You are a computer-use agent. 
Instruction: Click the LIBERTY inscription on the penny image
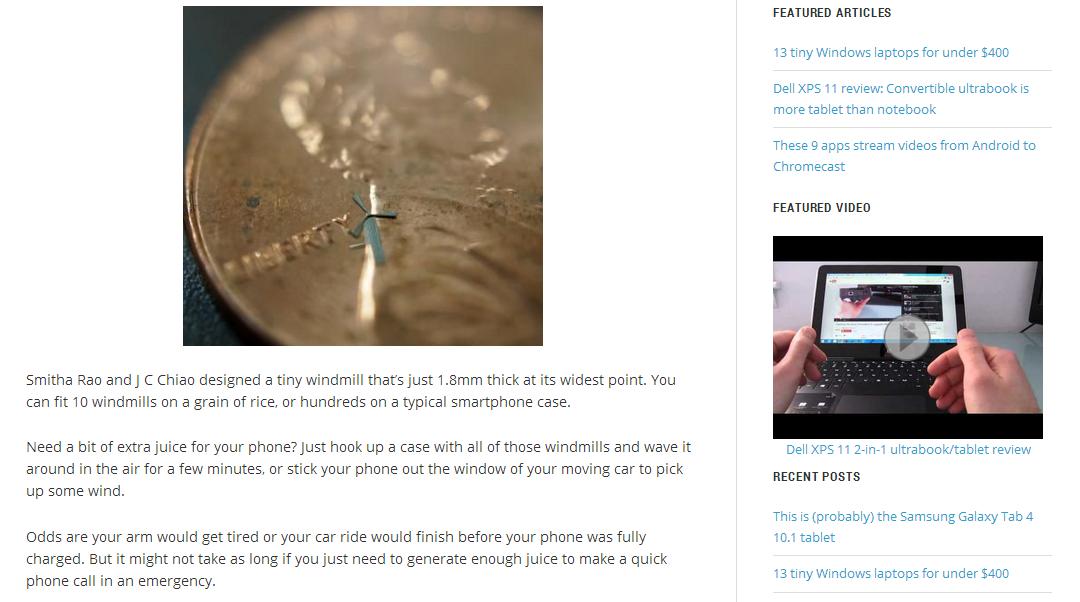tap(289, 247)
